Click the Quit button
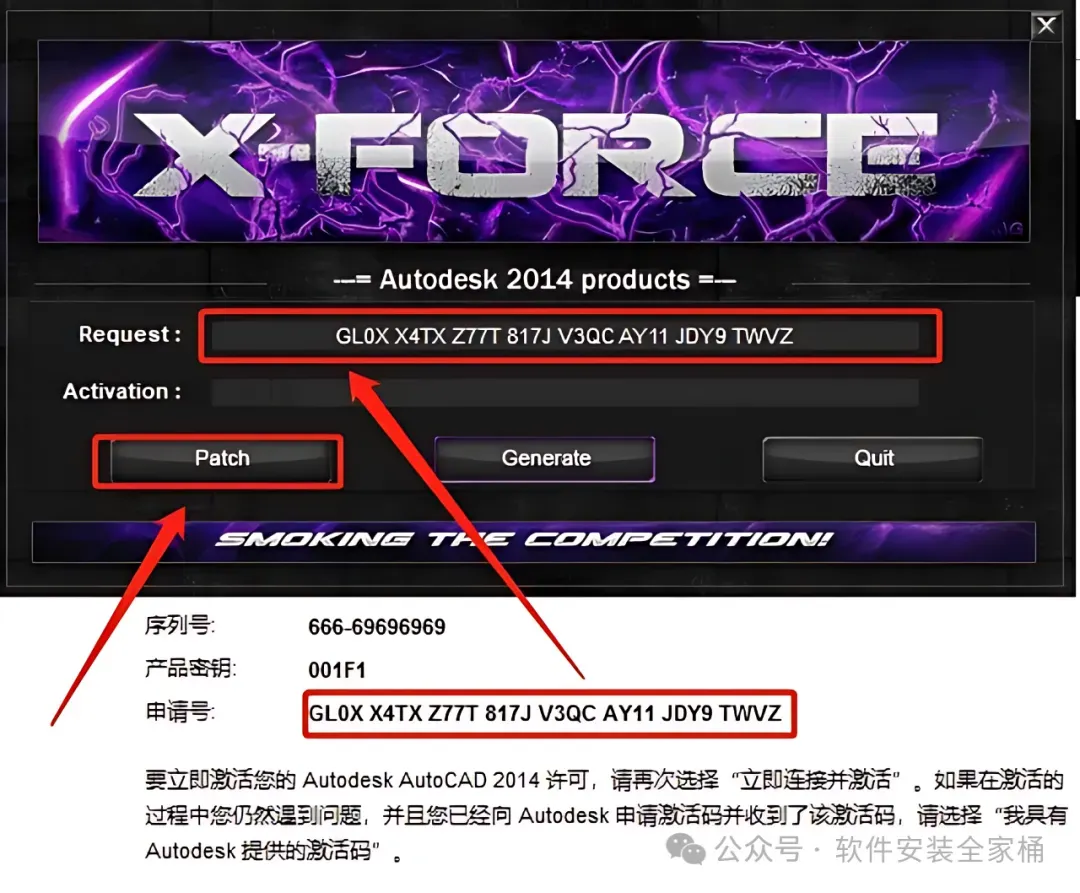Viewport: 1080px width, 893px height. (873, 459)
